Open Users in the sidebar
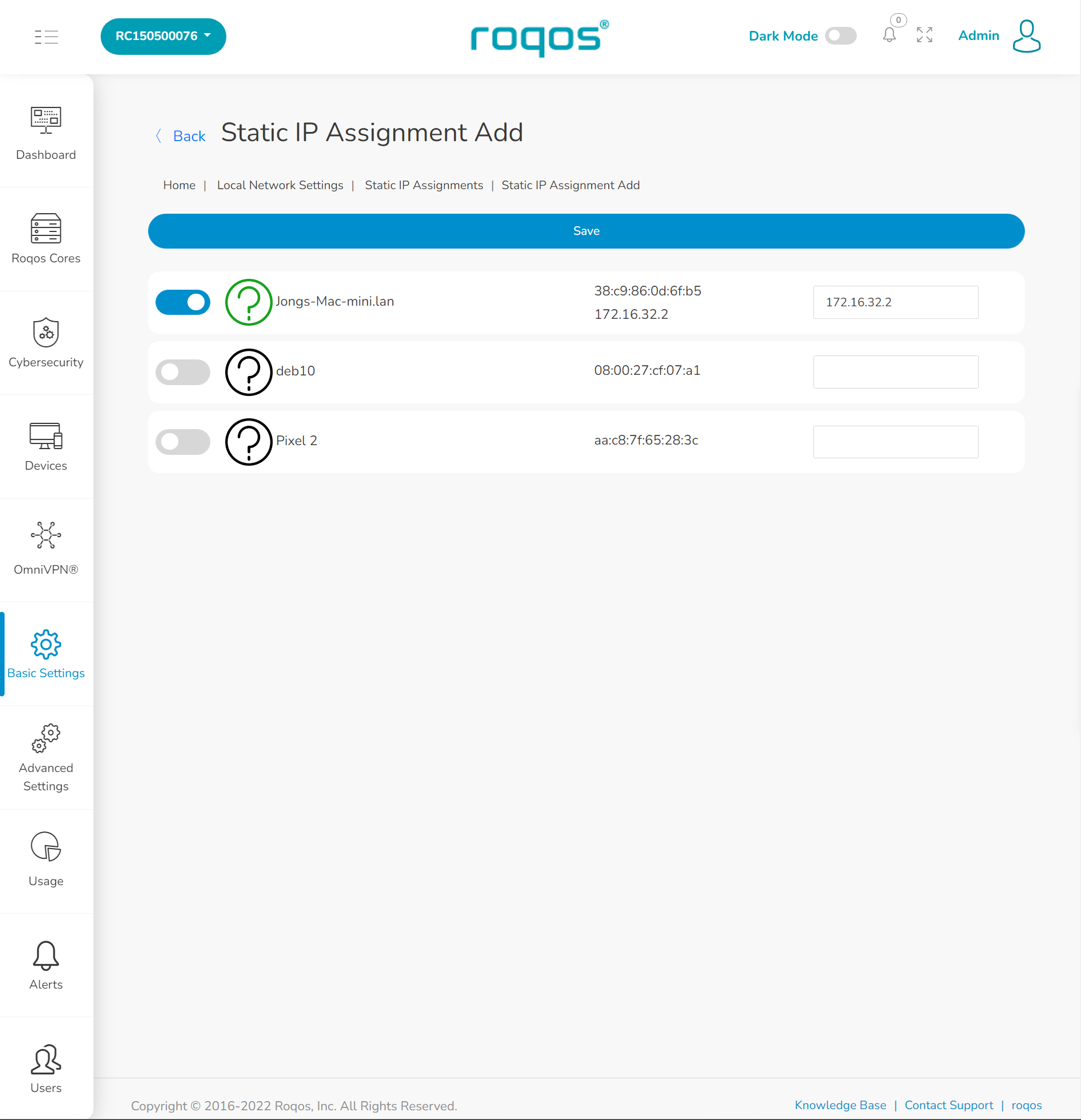 46,1068
